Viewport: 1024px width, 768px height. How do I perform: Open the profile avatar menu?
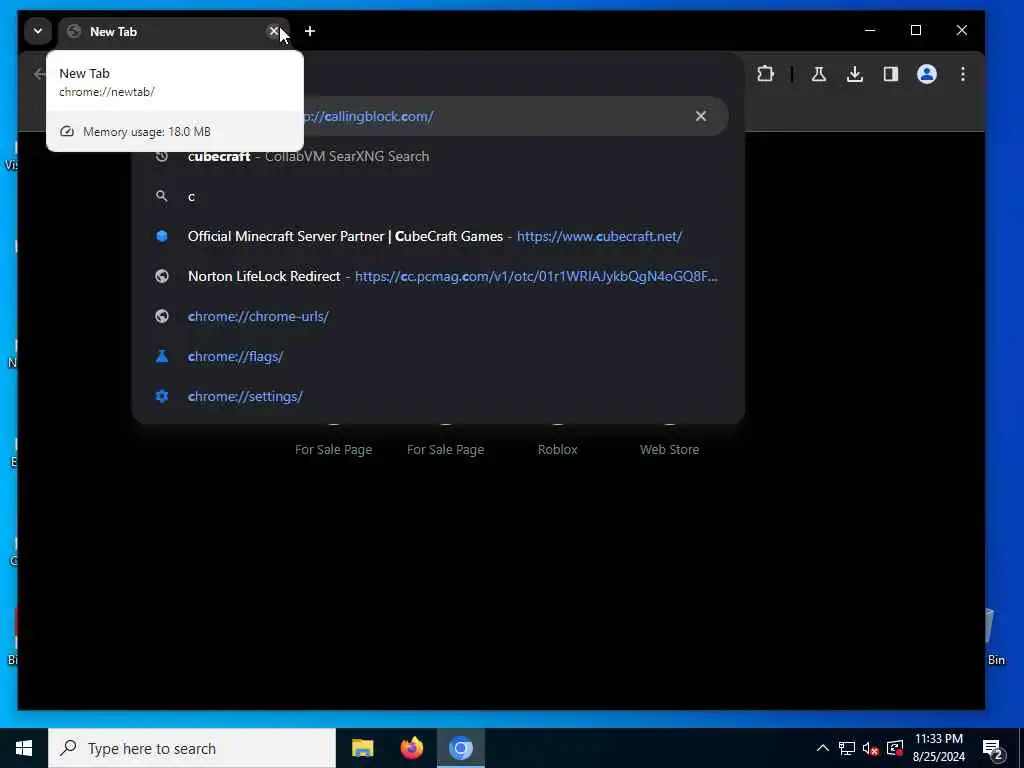[x=927, y=74]
